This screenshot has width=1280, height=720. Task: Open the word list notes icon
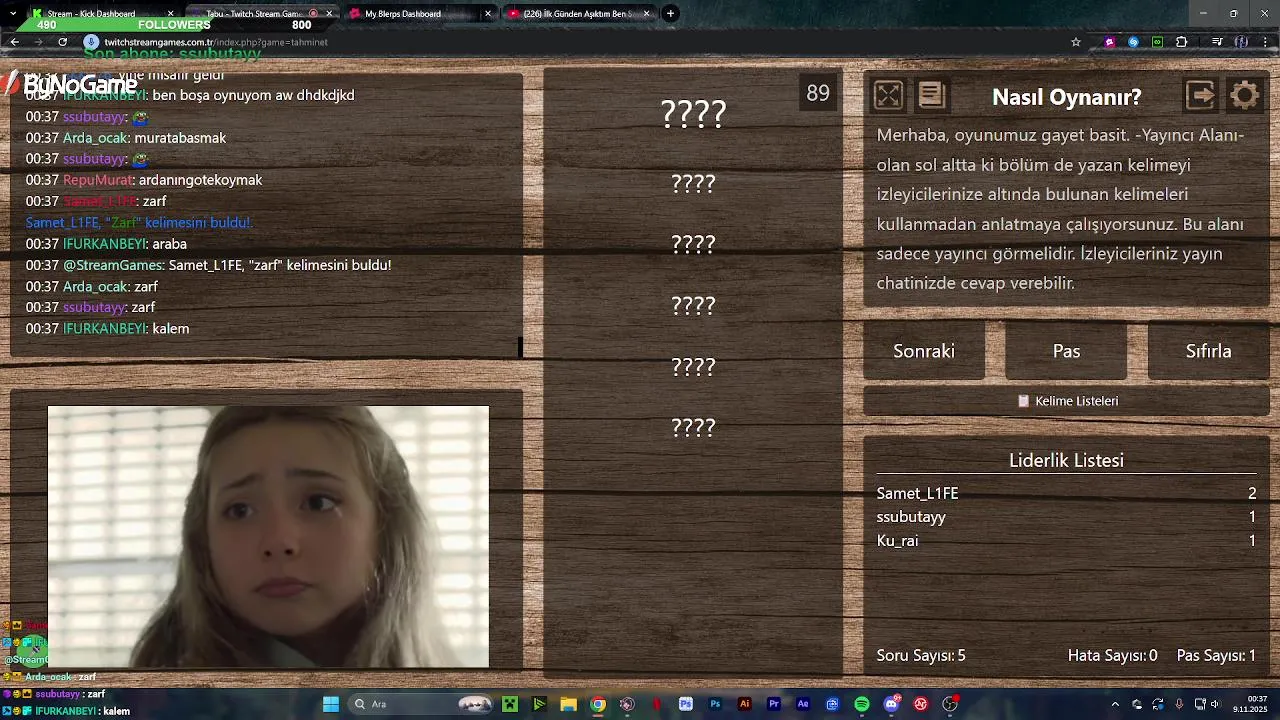(x=931, y=95)
